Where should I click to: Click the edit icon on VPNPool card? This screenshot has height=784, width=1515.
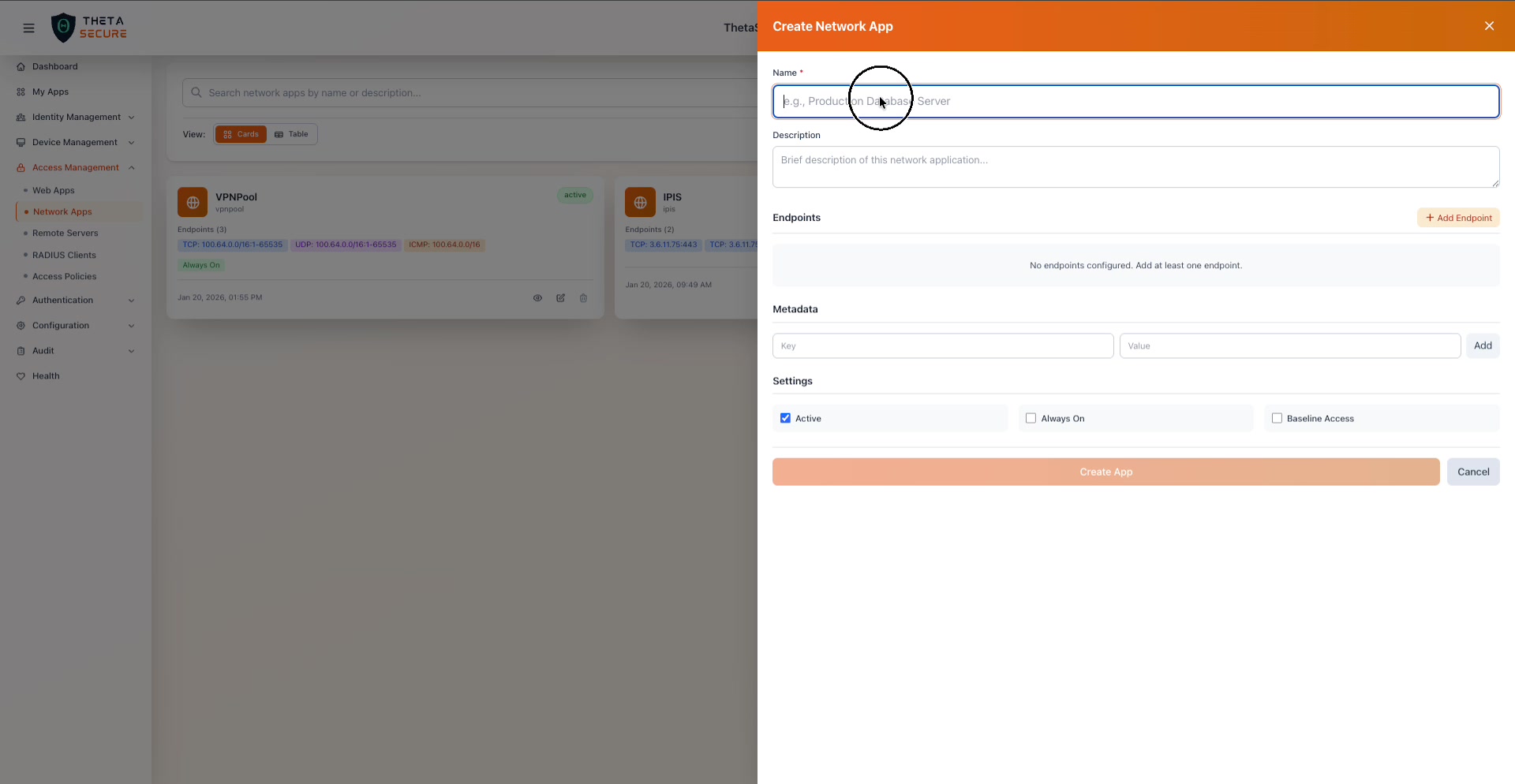pyautogui.click(x=560, y=298)
